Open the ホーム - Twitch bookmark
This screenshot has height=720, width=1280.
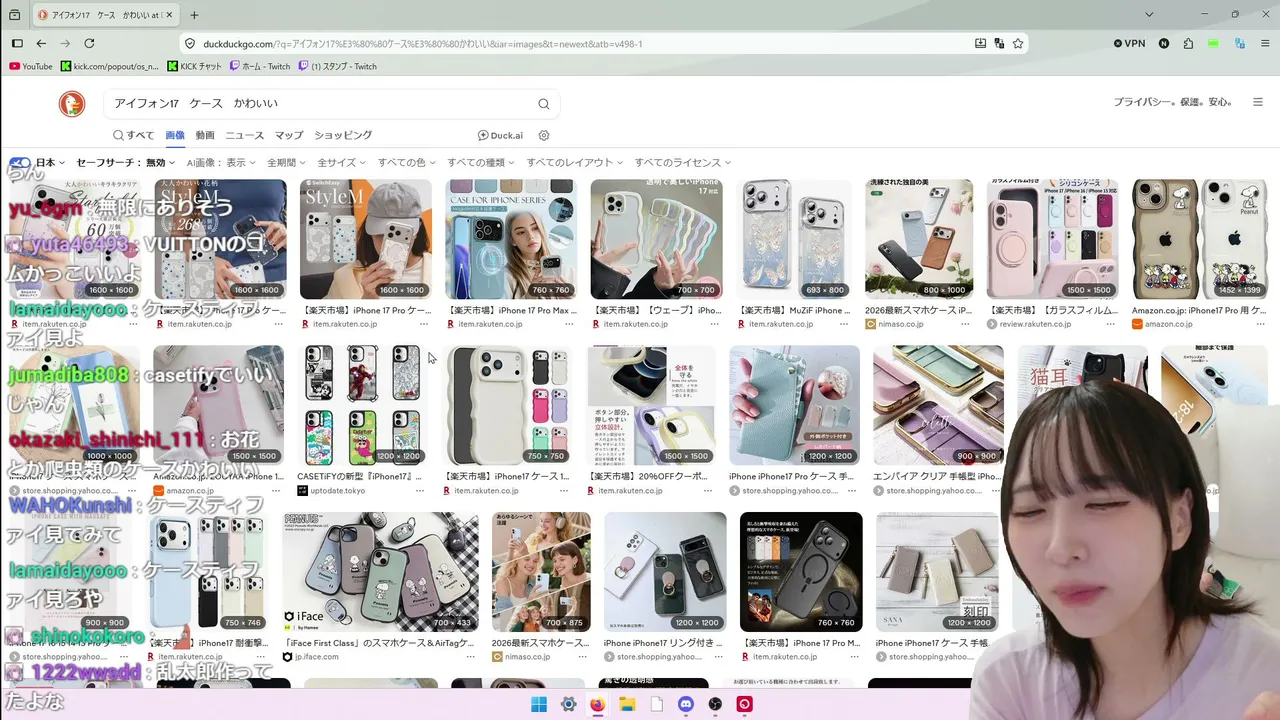click(260, 67)
